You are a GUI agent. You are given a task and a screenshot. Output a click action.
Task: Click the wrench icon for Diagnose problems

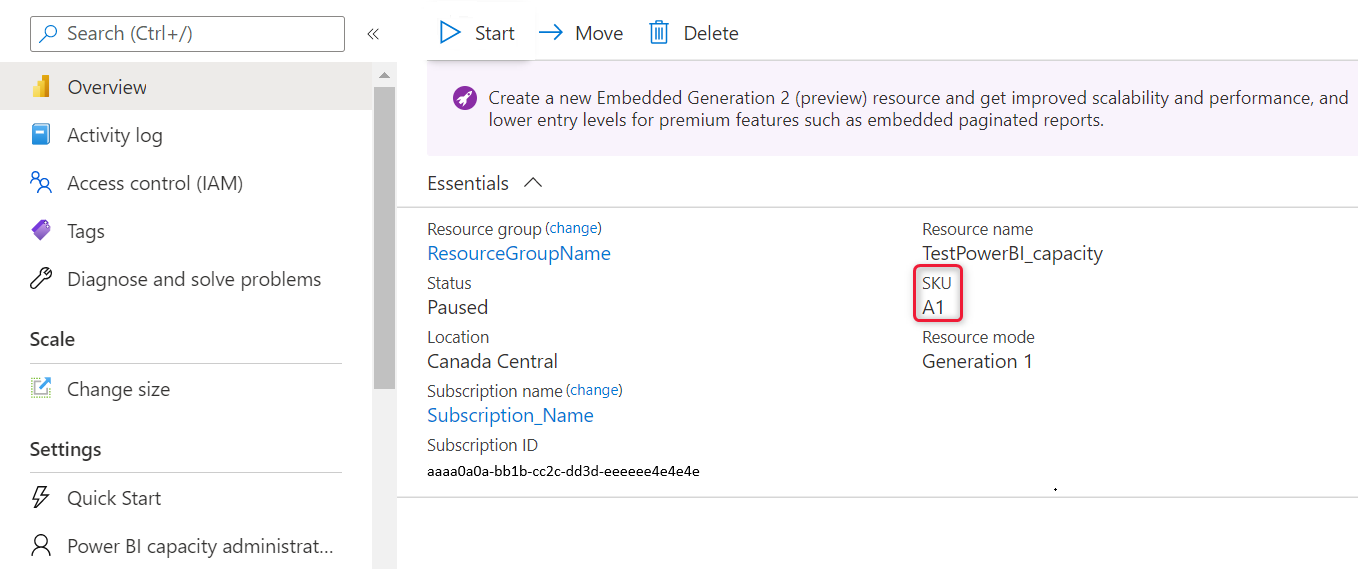pyautogui.click(x=41, y=279)
